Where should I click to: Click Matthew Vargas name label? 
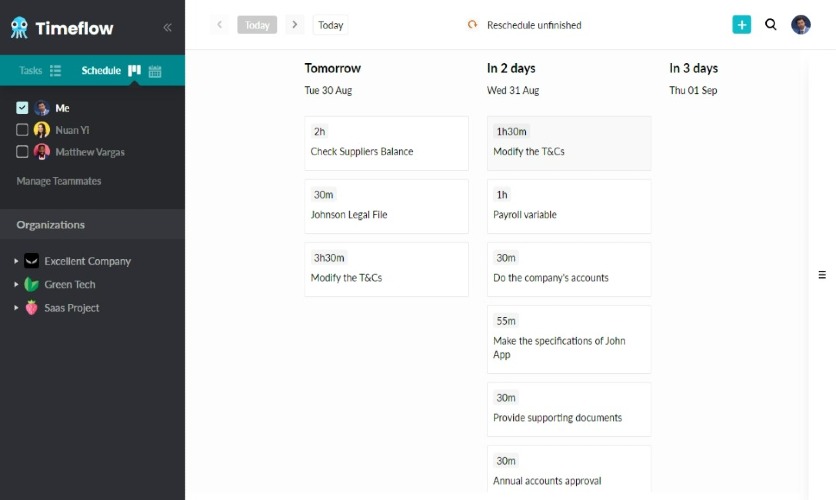[90, 152]
